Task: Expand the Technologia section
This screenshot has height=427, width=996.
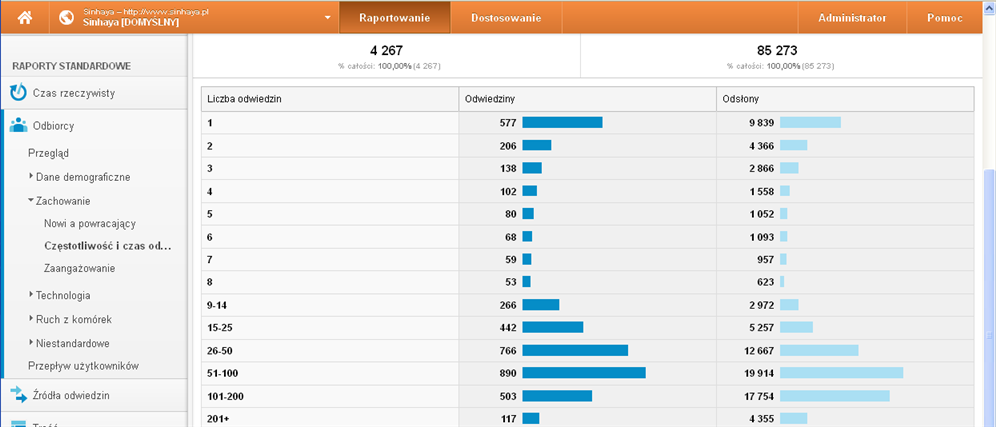Action: point(32,295)
